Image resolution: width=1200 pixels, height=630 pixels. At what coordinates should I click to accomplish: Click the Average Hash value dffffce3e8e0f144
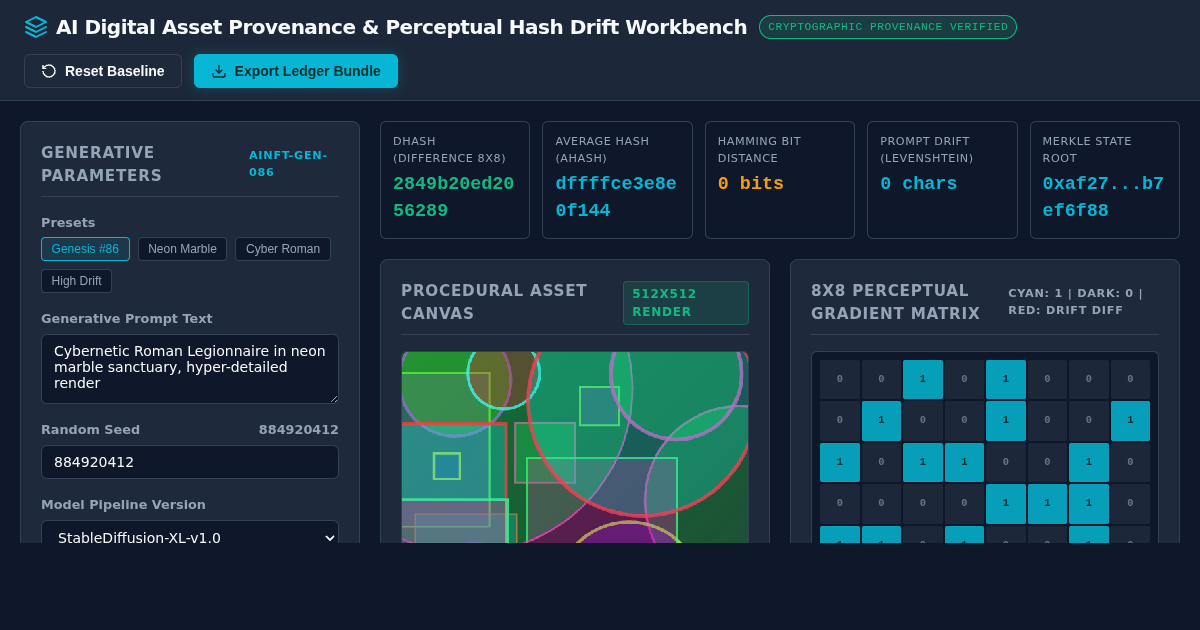(616, 197)
